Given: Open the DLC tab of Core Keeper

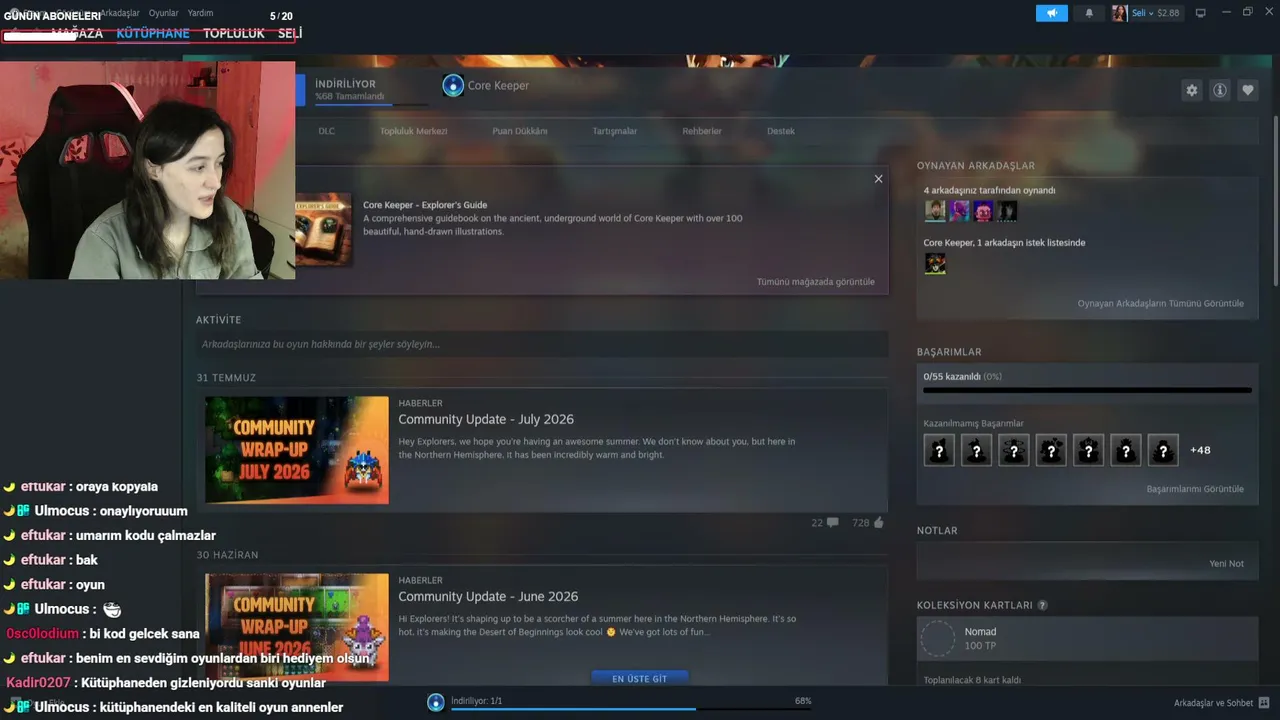Looking at the screenshot, I should [327, 131].
